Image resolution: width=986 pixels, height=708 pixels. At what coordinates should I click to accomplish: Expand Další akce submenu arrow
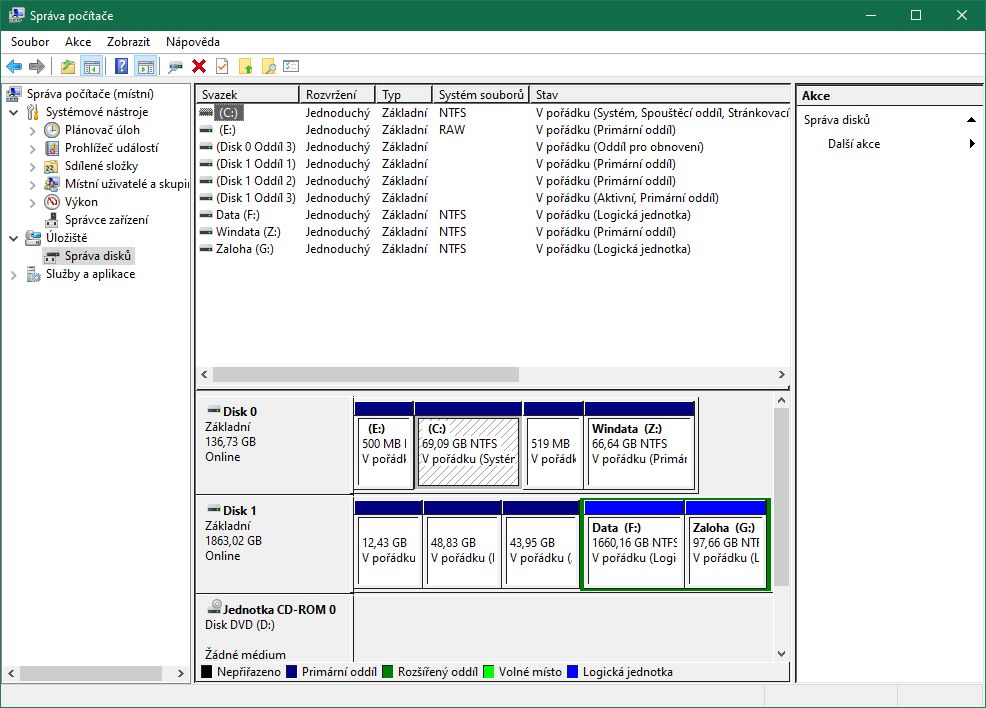pos(971,144)
